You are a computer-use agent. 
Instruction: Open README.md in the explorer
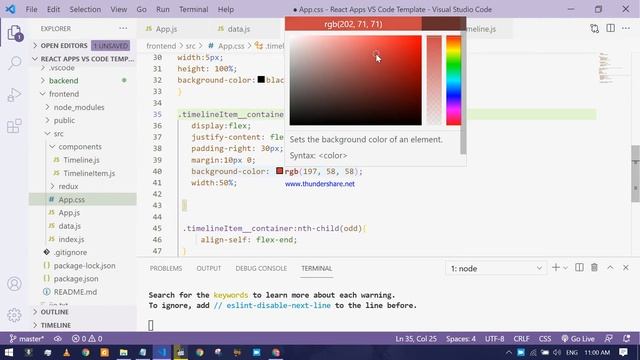pyautogui.click(x=75, y=292)
